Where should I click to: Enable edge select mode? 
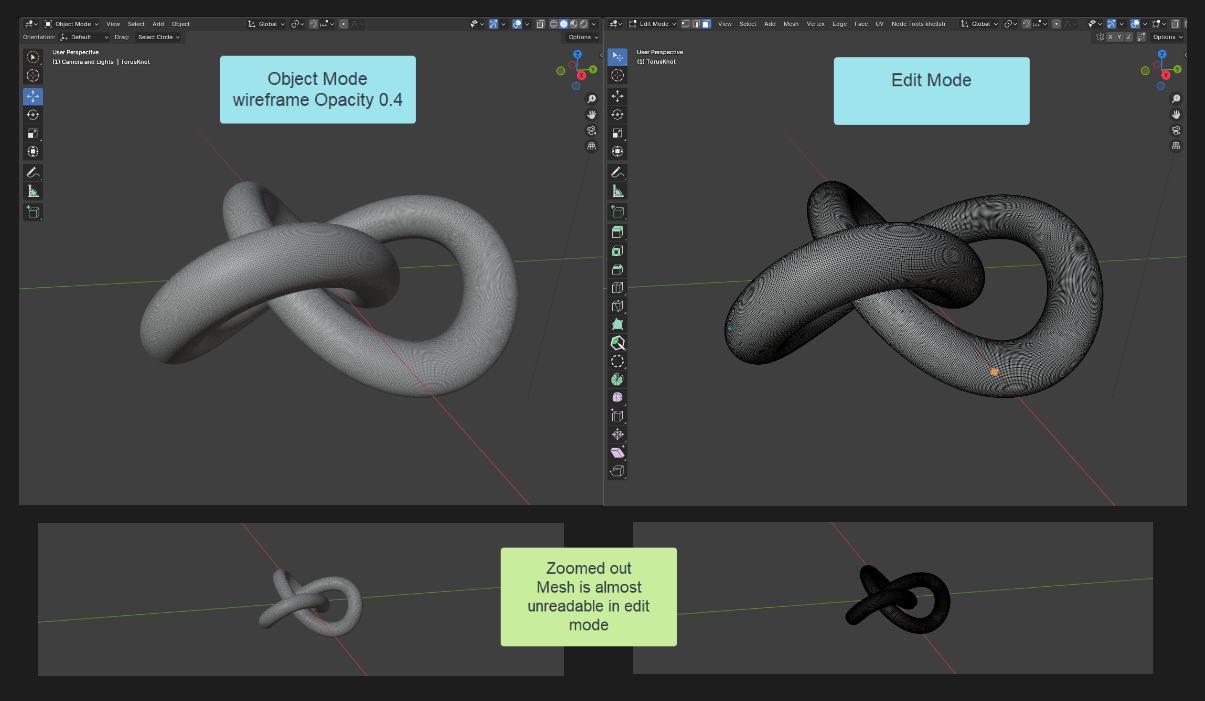(696, 23)
